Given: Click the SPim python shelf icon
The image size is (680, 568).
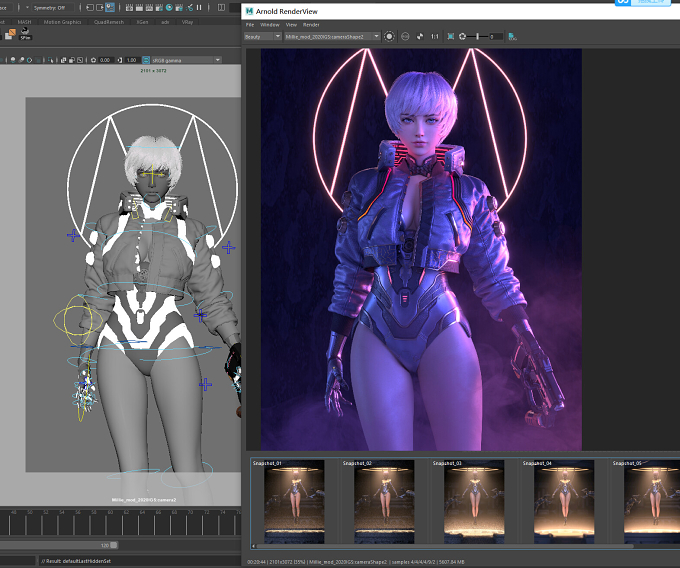Looking at the screenshot, I should pyautogui.click(x=25, y=34).
